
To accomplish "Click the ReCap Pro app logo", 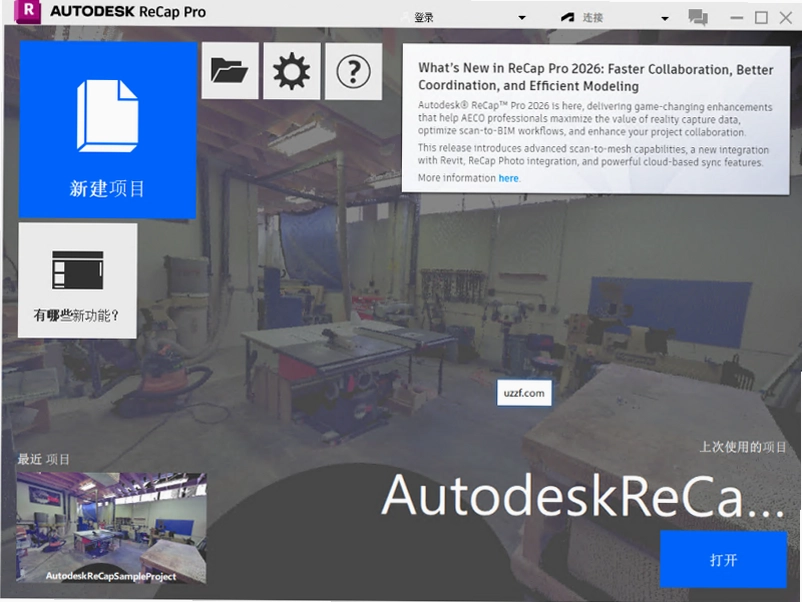I will coord(28,11).
